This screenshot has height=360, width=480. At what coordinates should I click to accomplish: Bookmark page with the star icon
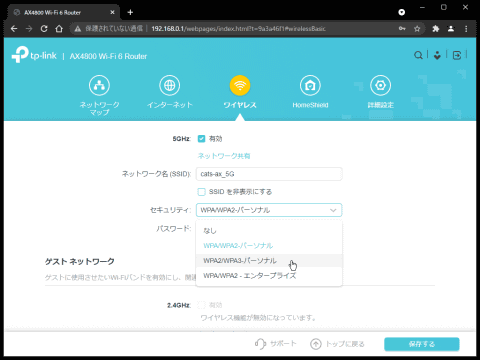click(x=417, y=29)
